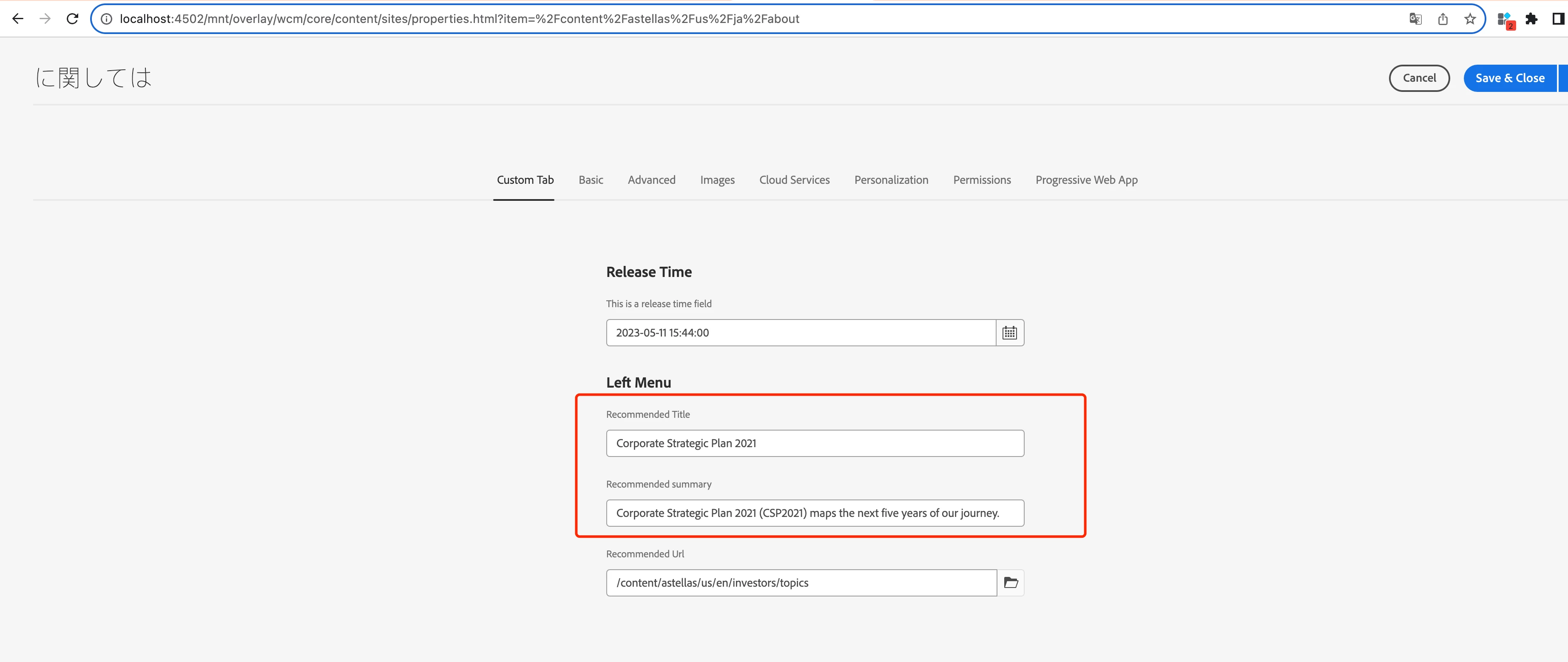Viewport: 1568px width, 662px height.
Task: Switch to the Basic tab
Action: pyautogui.click(x=591, y=180)
